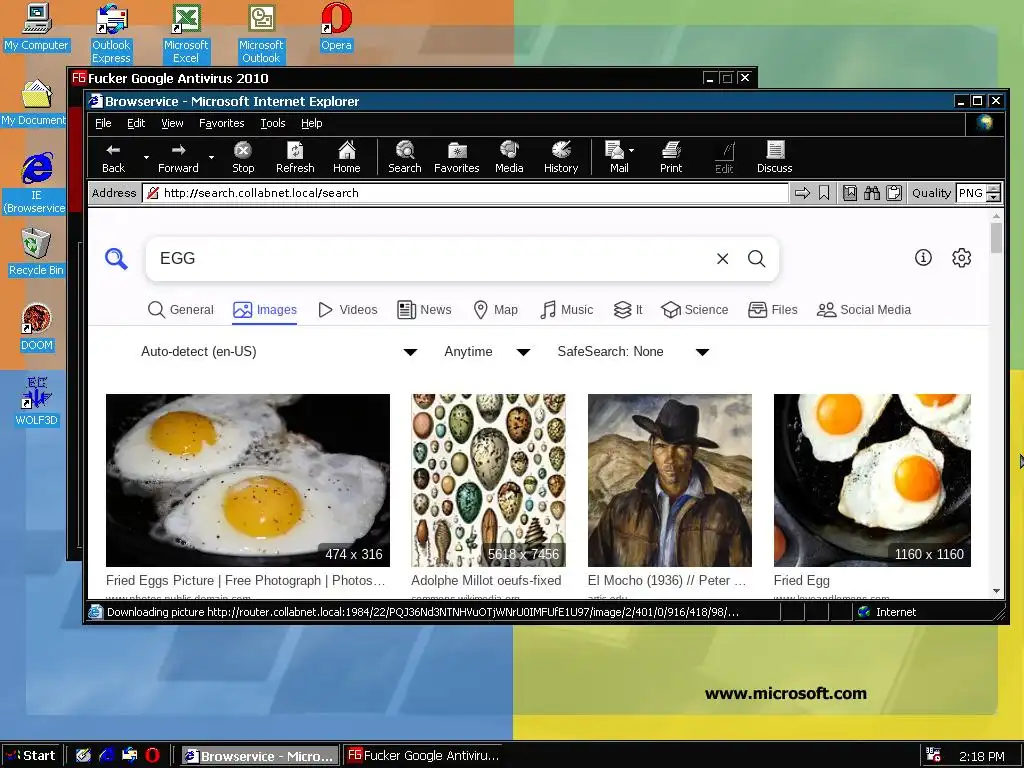
Task: Click the page vertical scrollbar down arrow
Action: 996,591
